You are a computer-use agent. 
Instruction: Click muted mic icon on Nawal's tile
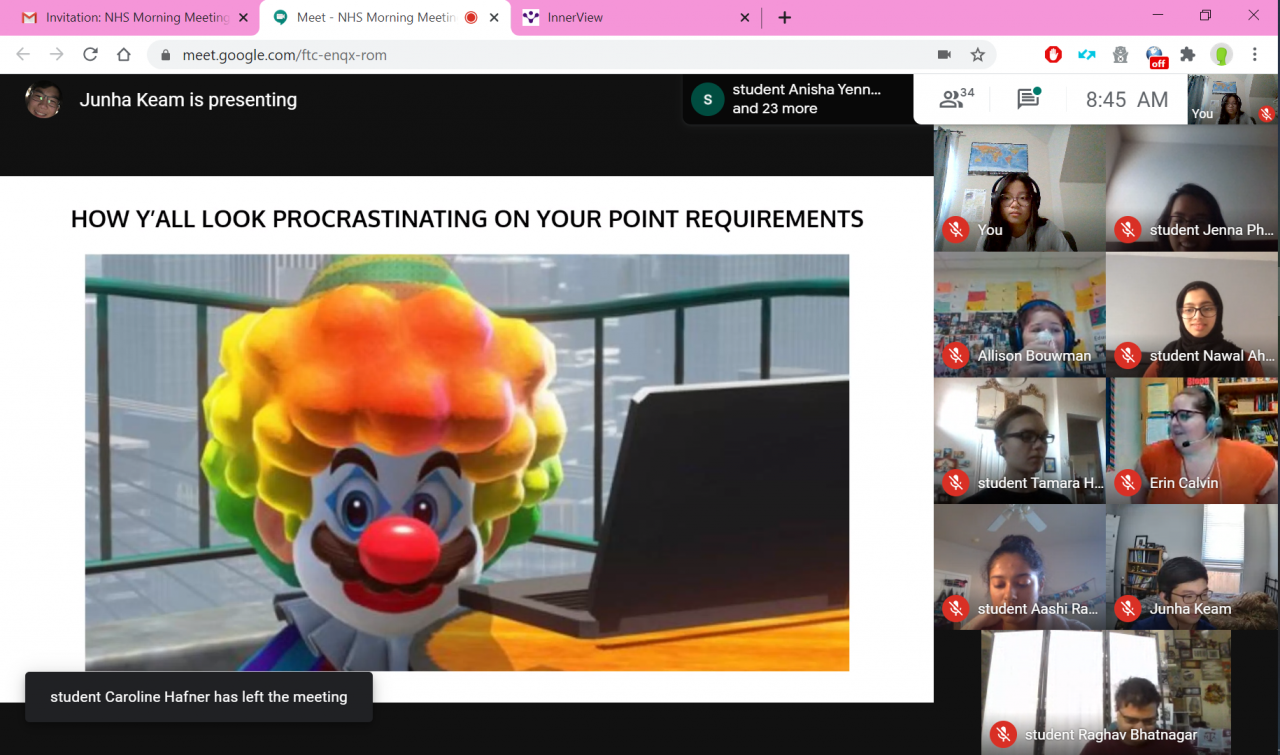coord(1128,355)
